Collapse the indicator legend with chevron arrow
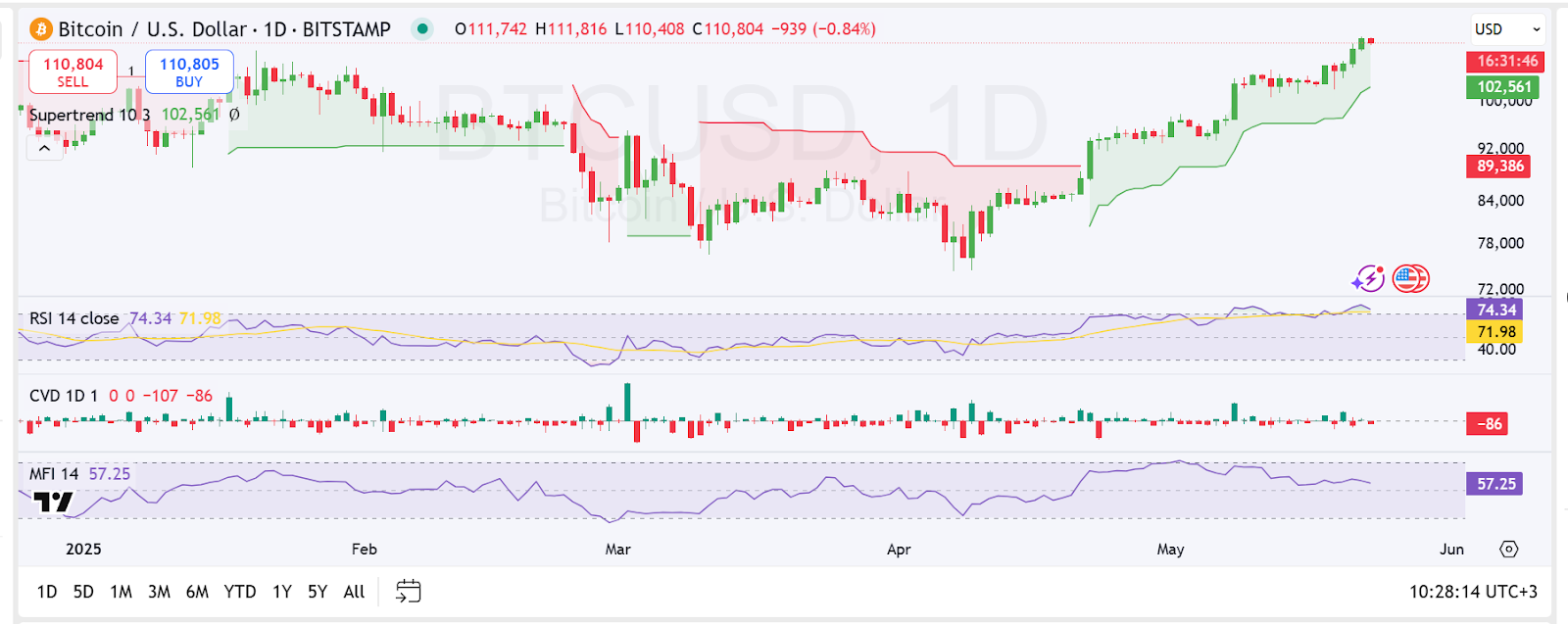This screenshot has width=1568, height=624. (x=44, y=149)
